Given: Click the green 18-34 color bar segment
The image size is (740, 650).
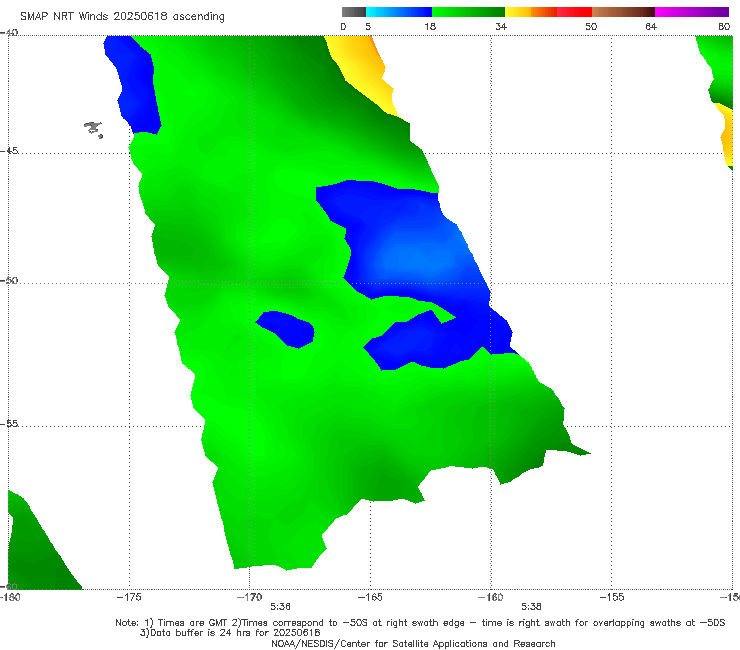Looking at the screenshot, I should point(468,12).
